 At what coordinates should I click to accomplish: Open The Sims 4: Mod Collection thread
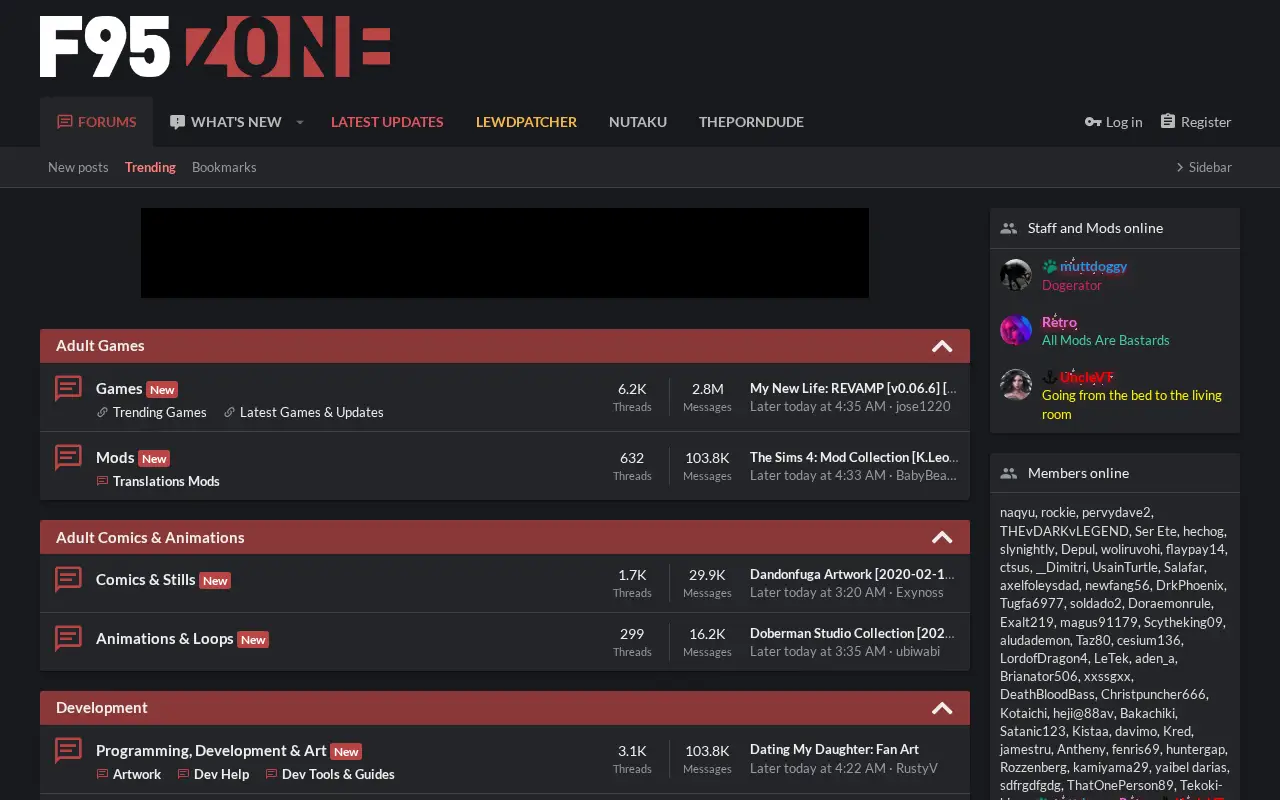pos(854,457)
